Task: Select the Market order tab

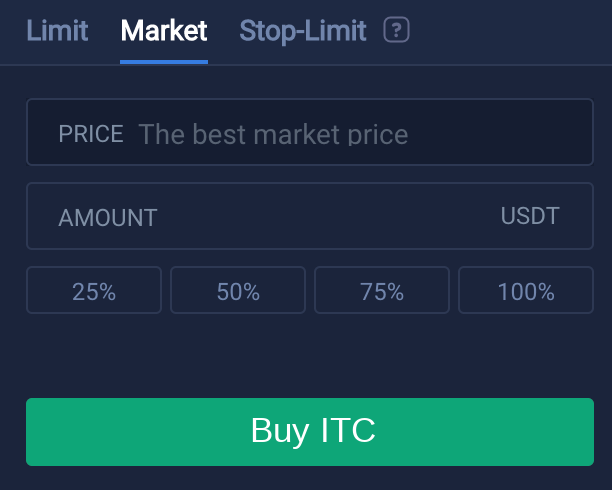Action: pos(164,30)
